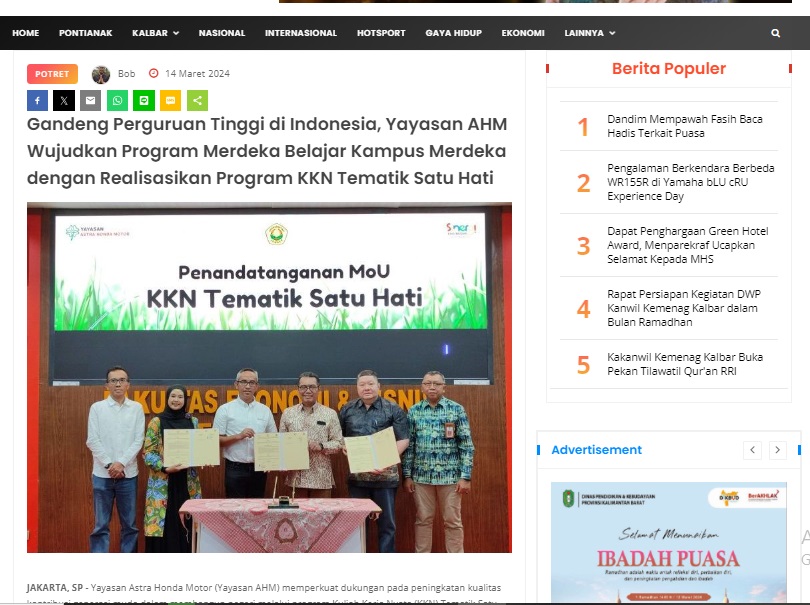Open NASIONAL menu section
The height and width of the screenshot is (605, 810).
click(222, 33)
